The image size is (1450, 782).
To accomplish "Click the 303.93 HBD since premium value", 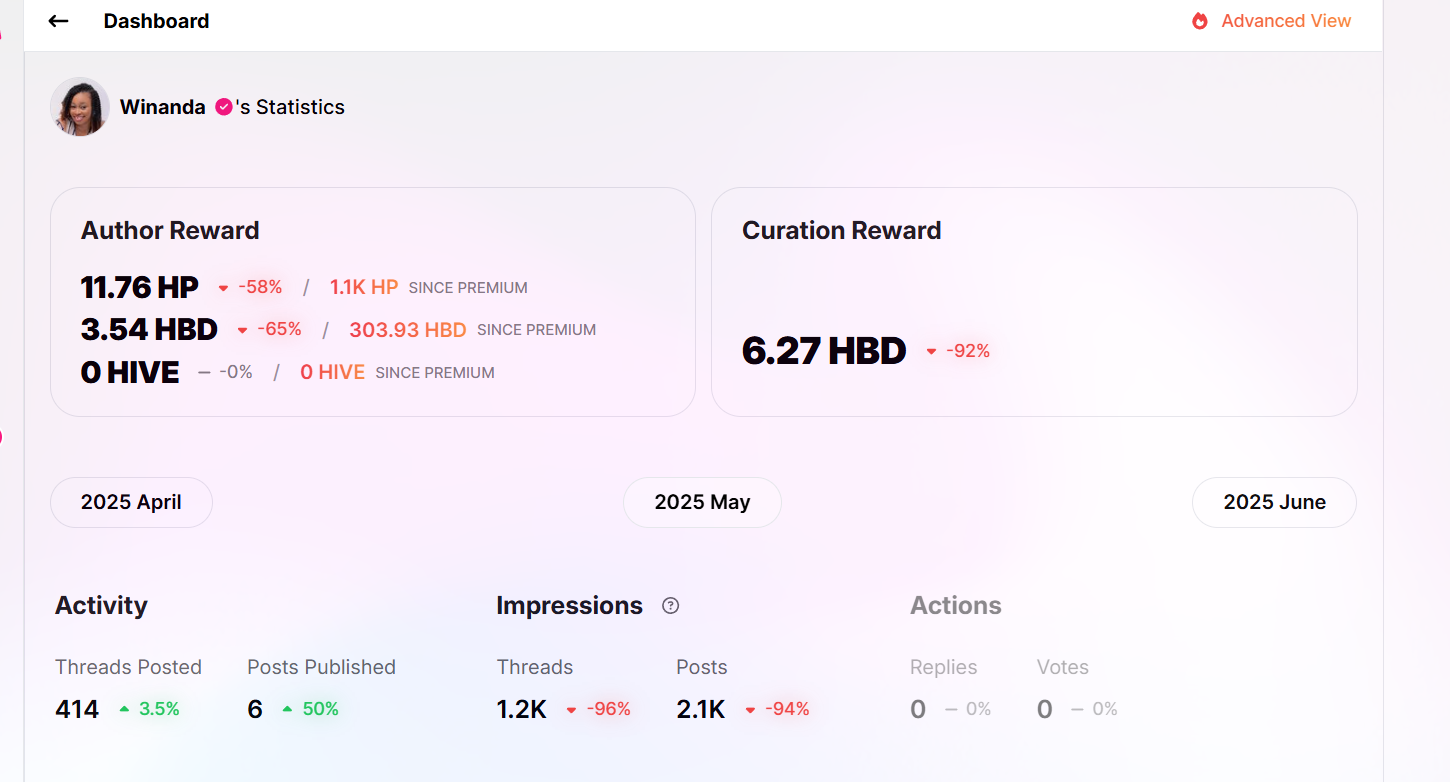I will [407, 330].
